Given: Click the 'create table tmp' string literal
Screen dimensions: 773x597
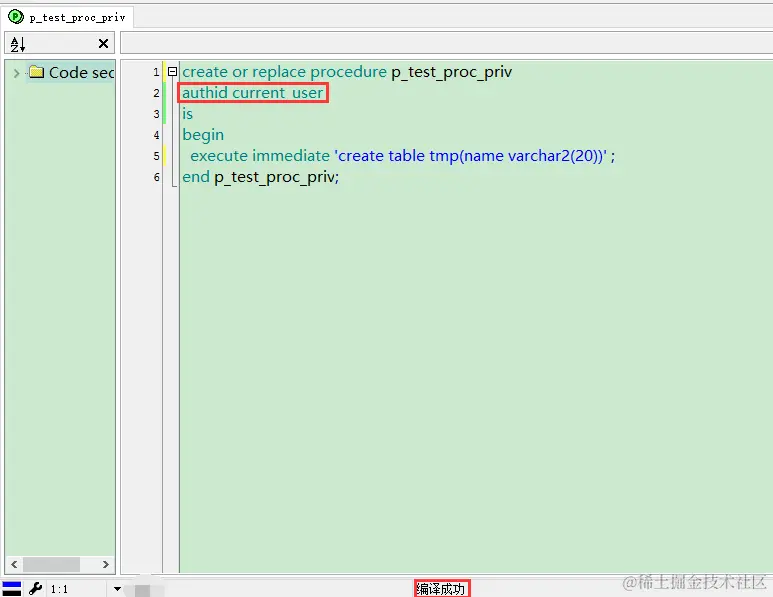Looking at the screenshot, I should [471, 156].
